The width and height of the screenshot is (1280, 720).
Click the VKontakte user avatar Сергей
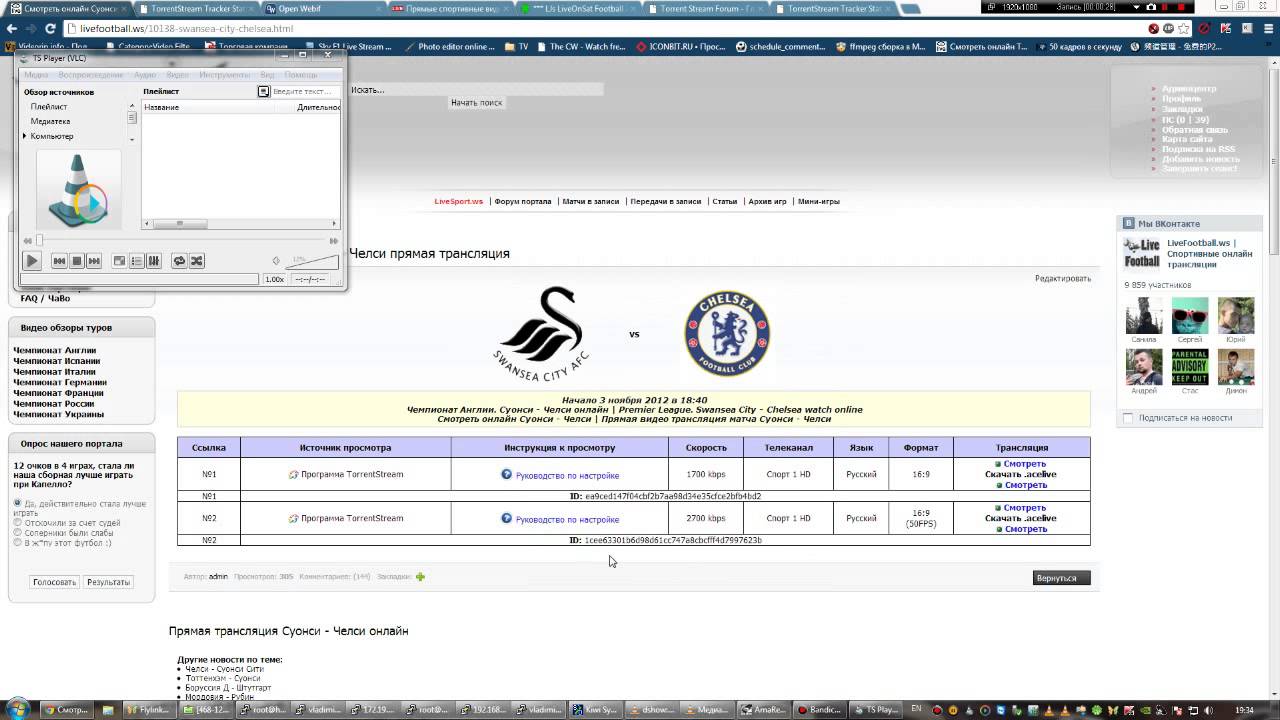1190,316
